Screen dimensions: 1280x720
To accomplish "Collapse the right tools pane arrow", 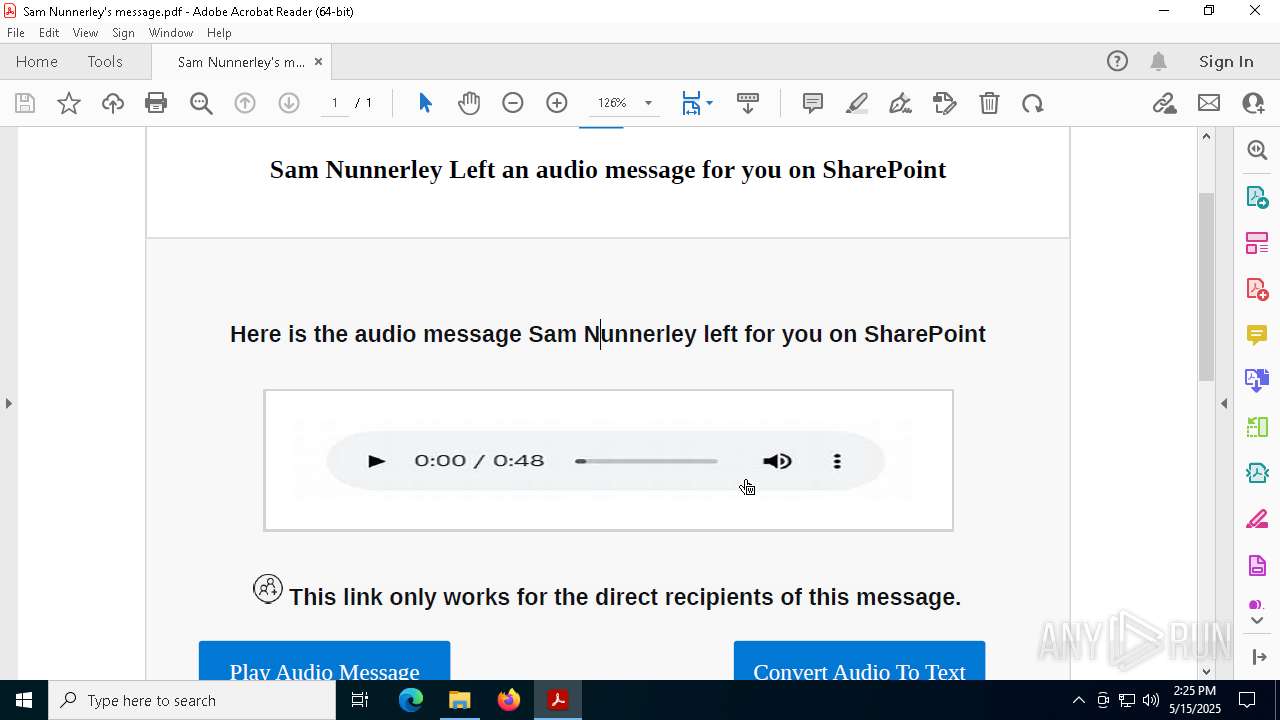I will point(1224,403).
